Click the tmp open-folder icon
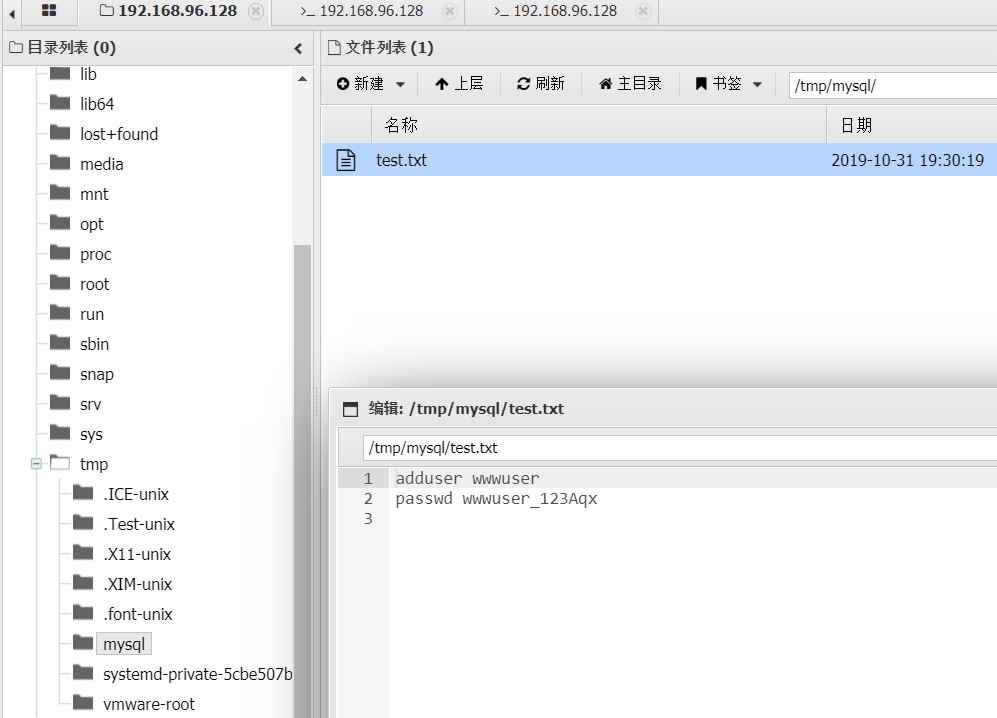Screen dimensions: 997x718 coord(60,462)
